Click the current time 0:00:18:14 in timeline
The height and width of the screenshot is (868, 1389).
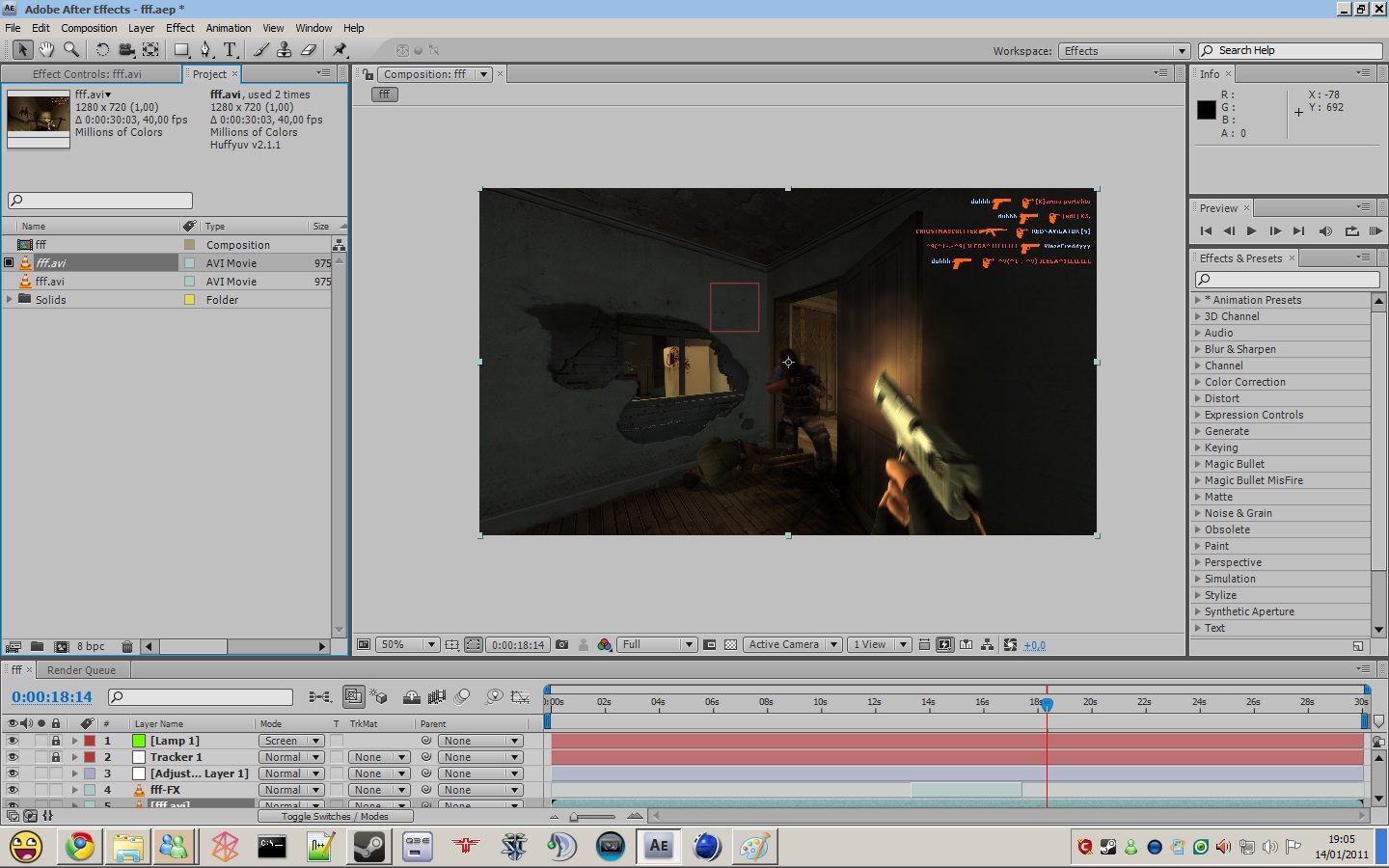tap(52, 696)
